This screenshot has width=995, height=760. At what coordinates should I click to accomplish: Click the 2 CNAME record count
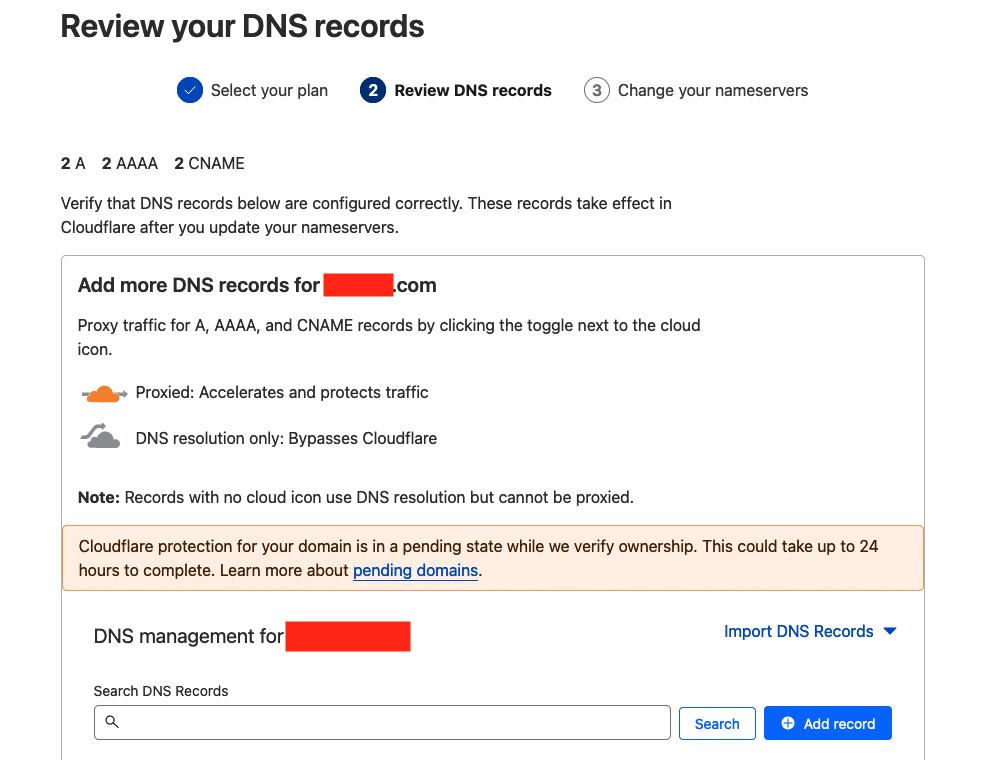(x=209, y=163)
